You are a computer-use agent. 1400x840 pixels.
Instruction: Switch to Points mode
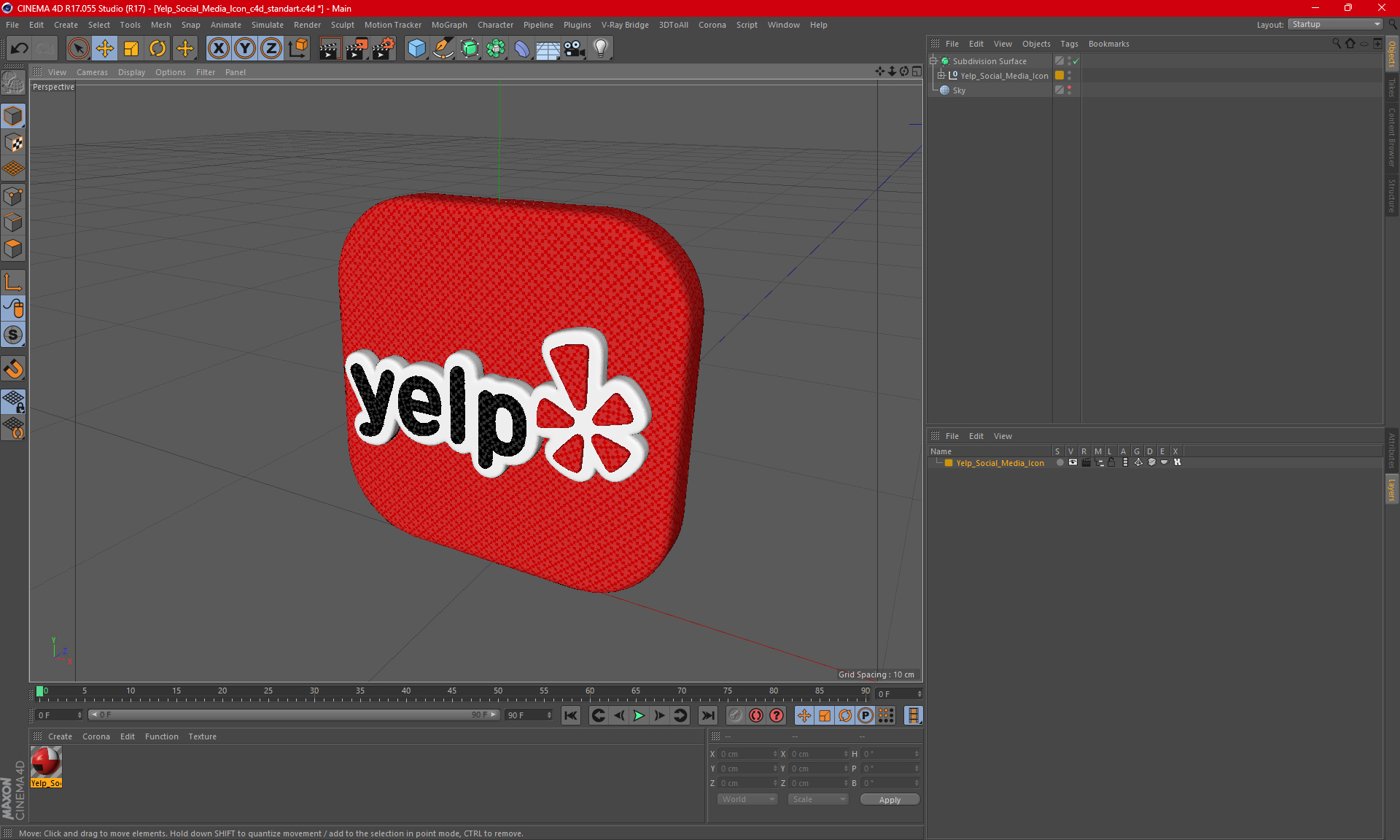click(x=13, y=196)
